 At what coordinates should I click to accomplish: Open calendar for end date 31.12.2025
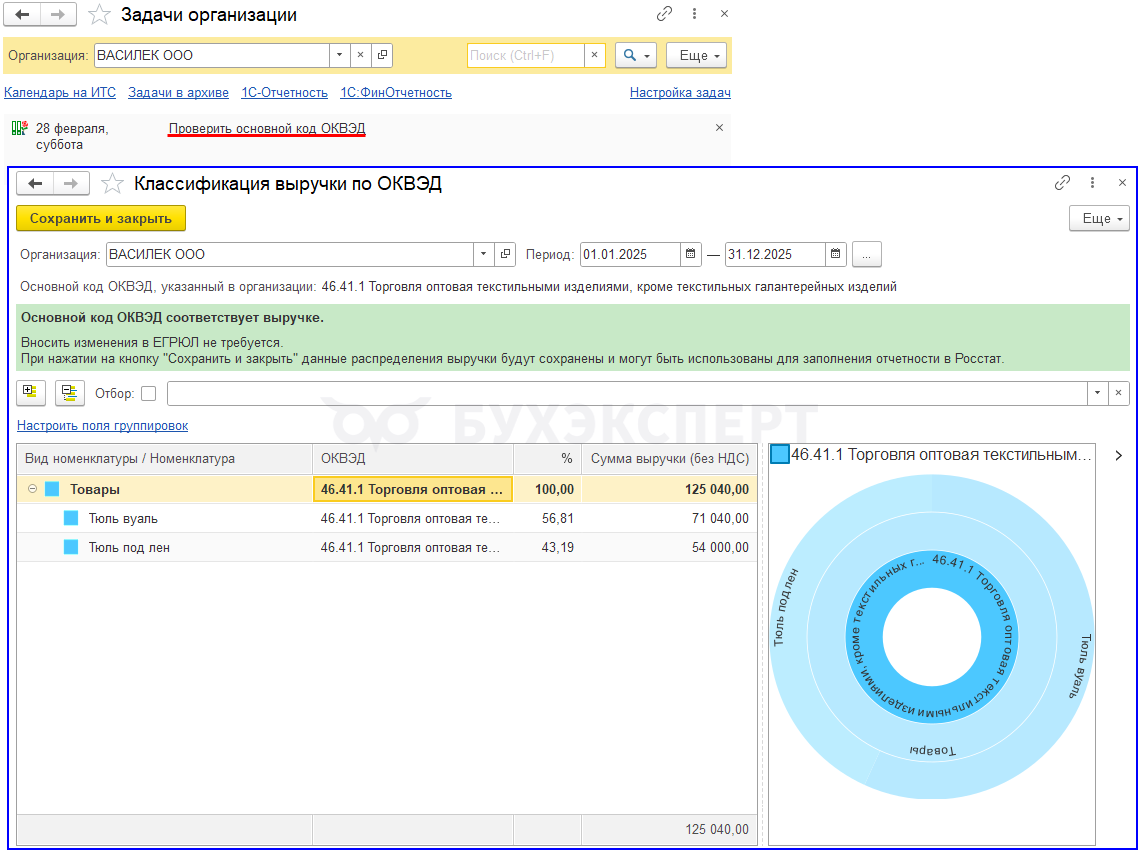point(835,254)
